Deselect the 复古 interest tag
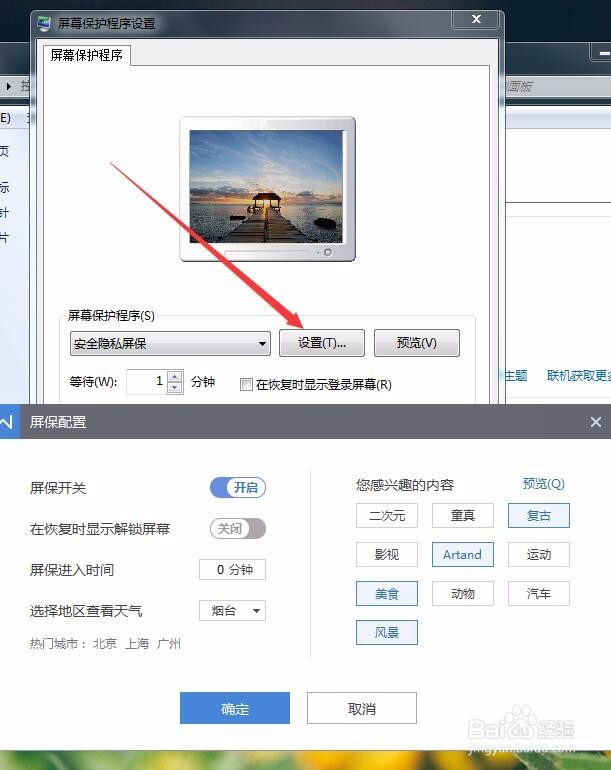The height and width of the screenshot is (770, 611). point(539,516)
